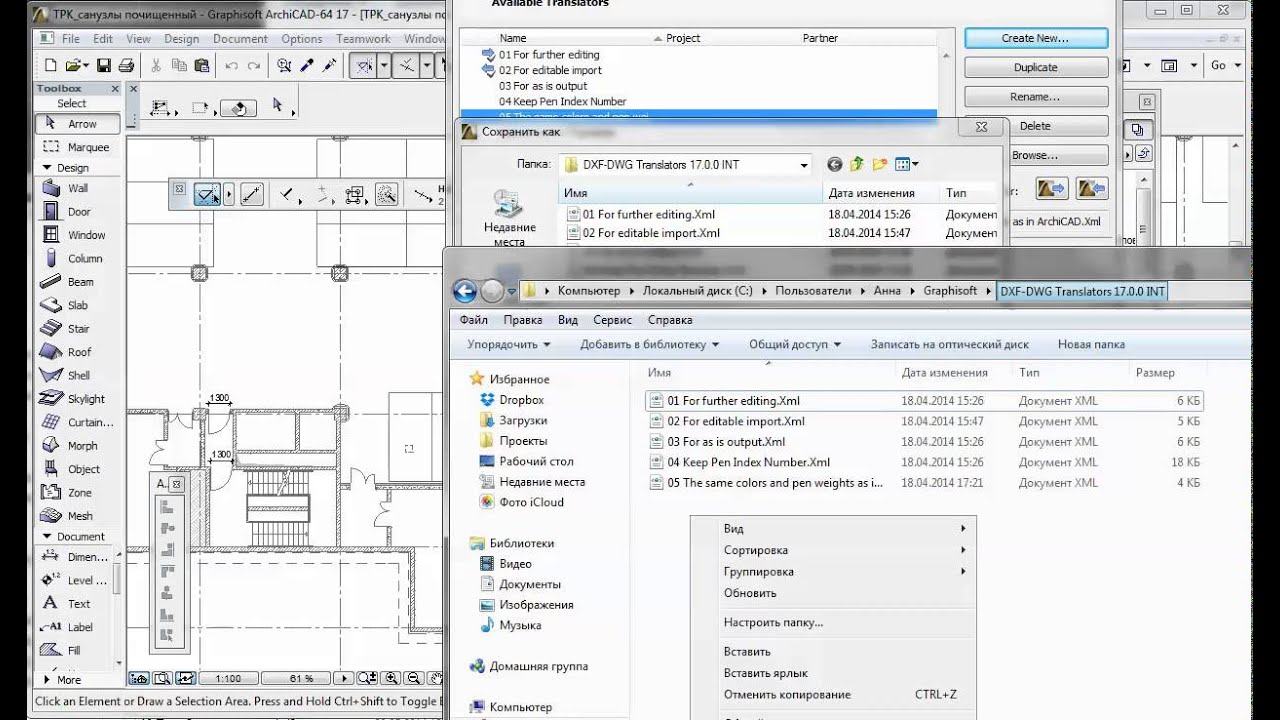1280x720 pixels.
Task: Open the Упорядочить dropdown
Action: 508,344
